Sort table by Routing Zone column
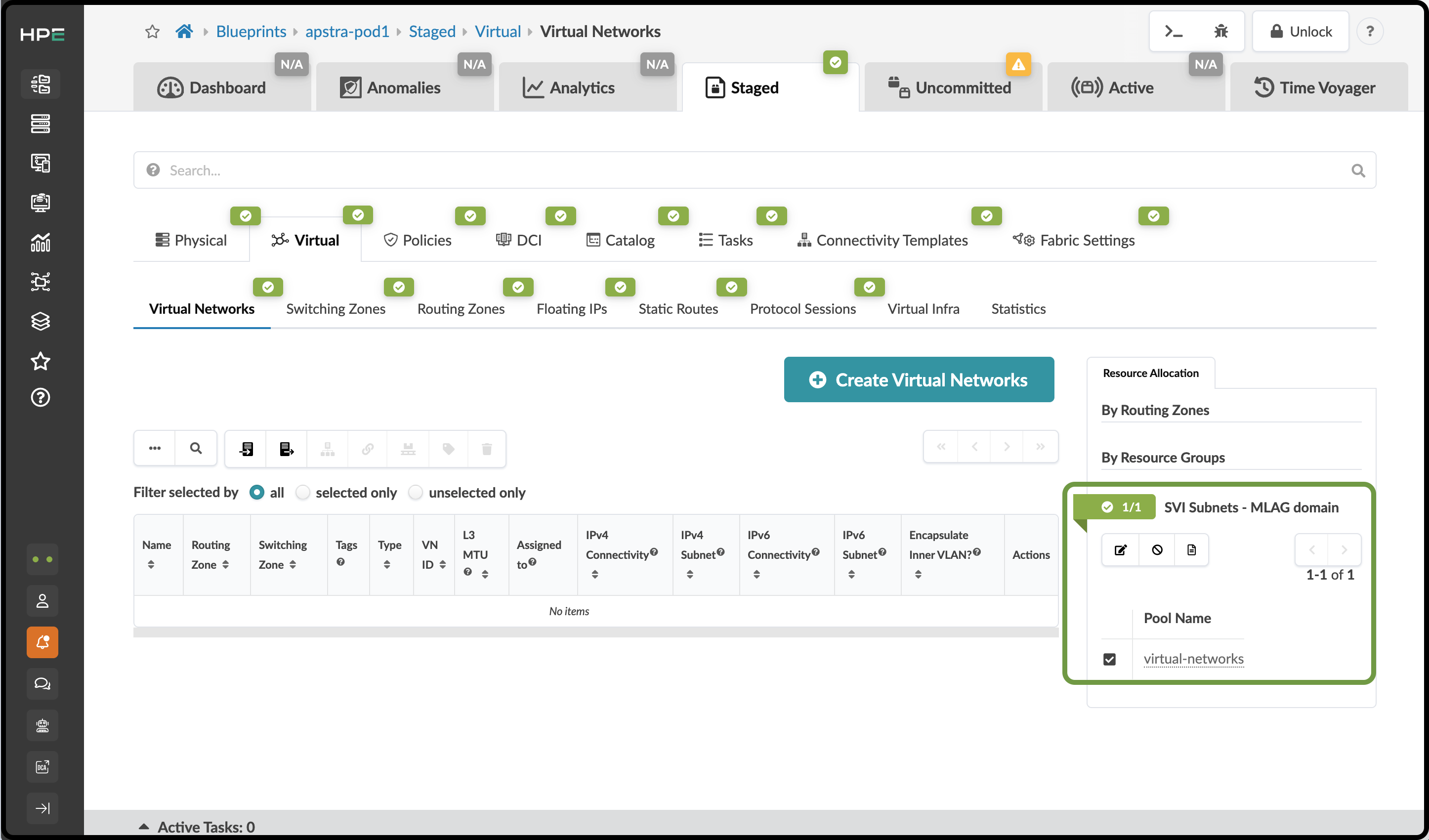This screenshot has width=1429, height=840. (225, 564)
